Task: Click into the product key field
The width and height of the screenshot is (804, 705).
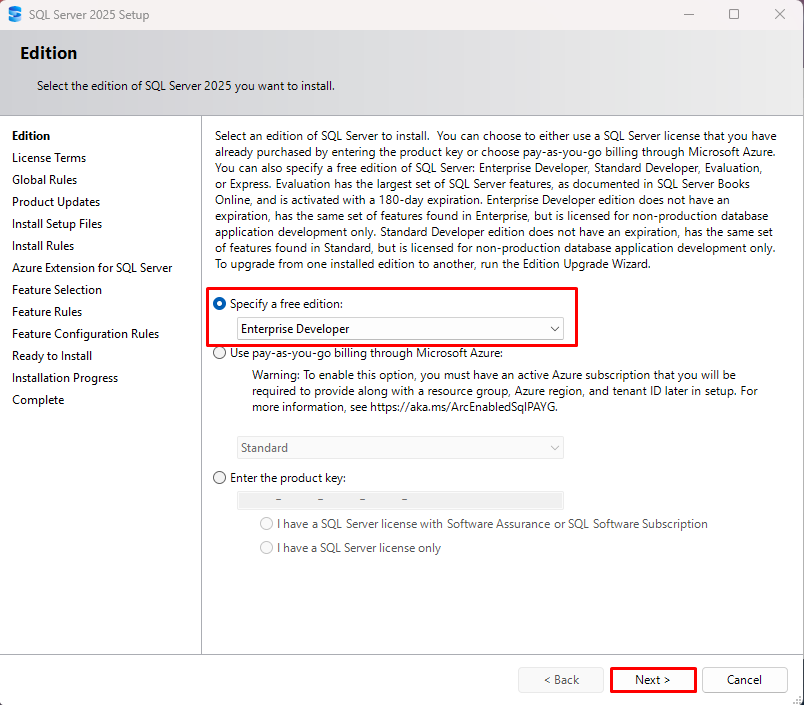Action: click(400, 500)
